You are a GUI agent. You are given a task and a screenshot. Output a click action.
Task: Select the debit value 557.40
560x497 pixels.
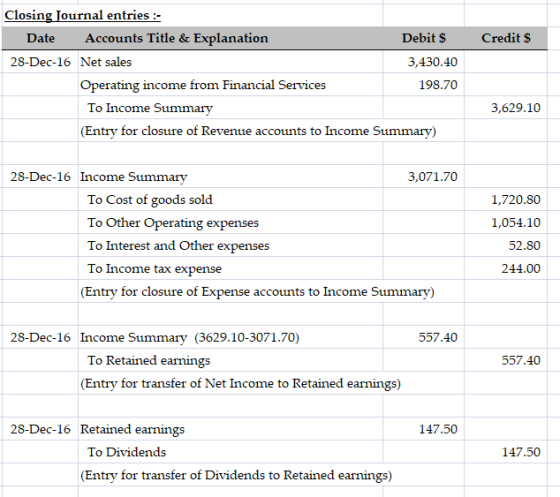(x=438, y=337)
